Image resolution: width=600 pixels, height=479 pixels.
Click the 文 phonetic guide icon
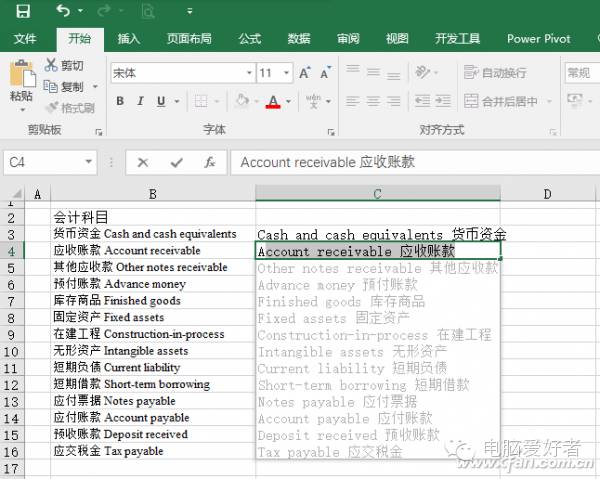pos(313,101)
